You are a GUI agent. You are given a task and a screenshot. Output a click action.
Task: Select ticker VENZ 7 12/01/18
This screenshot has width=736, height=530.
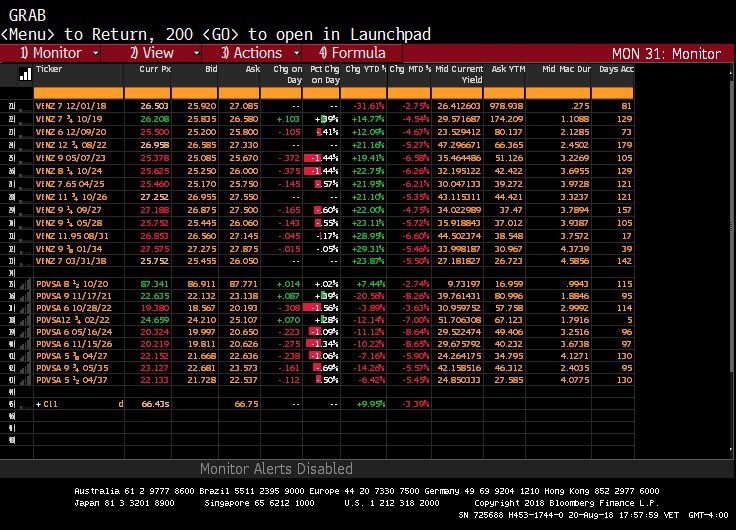click(x=71, y=106)
